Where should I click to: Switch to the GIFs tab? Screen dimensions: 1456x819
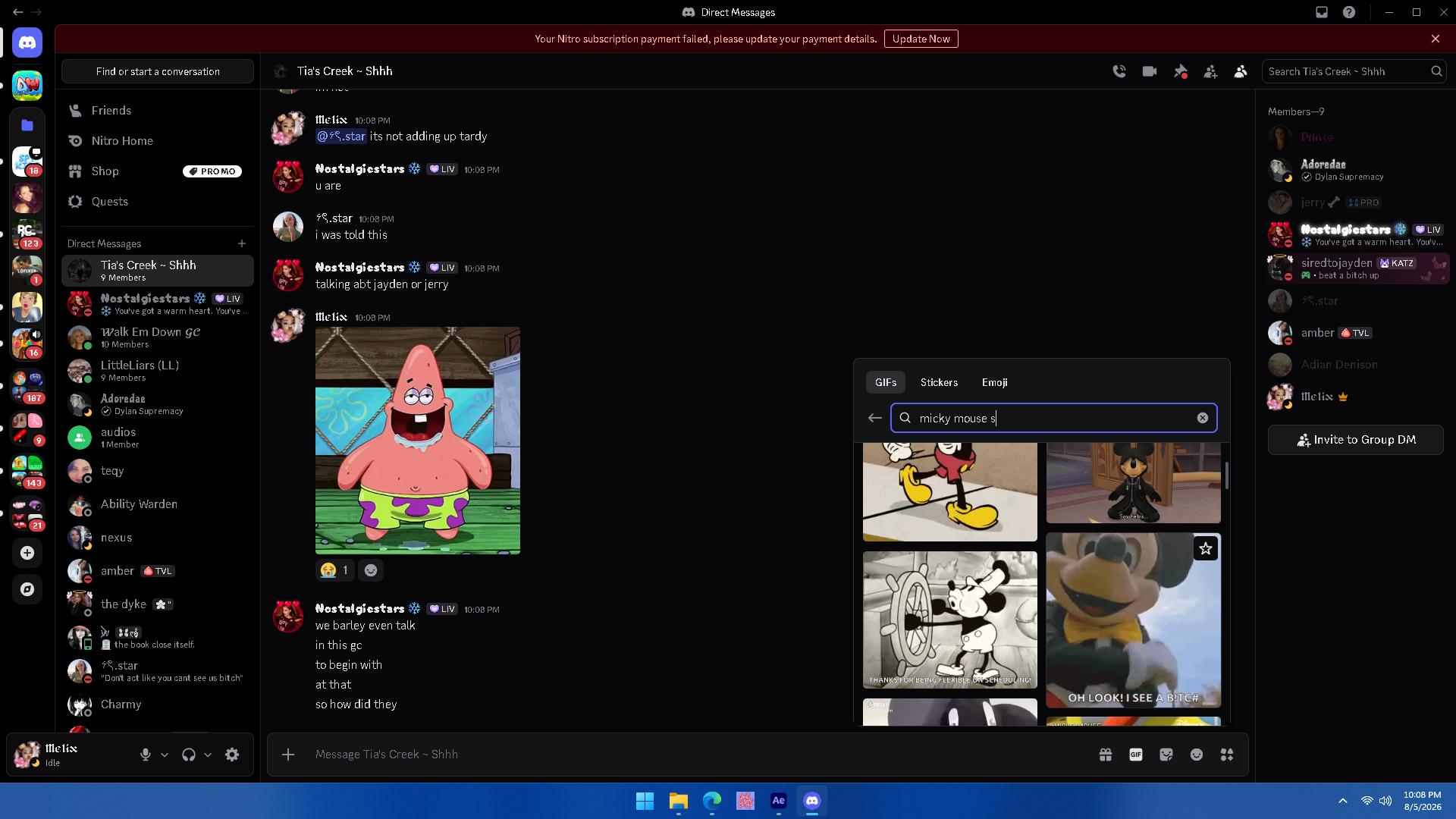(886, 382)
